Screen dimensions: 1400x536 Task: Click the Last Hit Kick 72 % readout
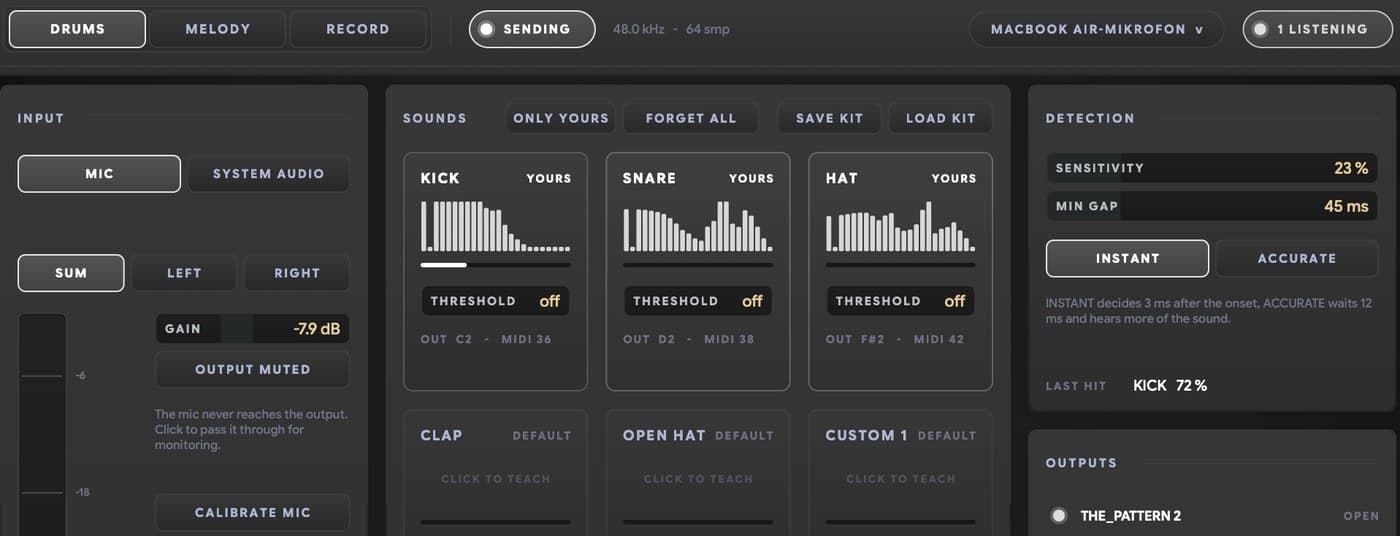(x=1170, y=386)
